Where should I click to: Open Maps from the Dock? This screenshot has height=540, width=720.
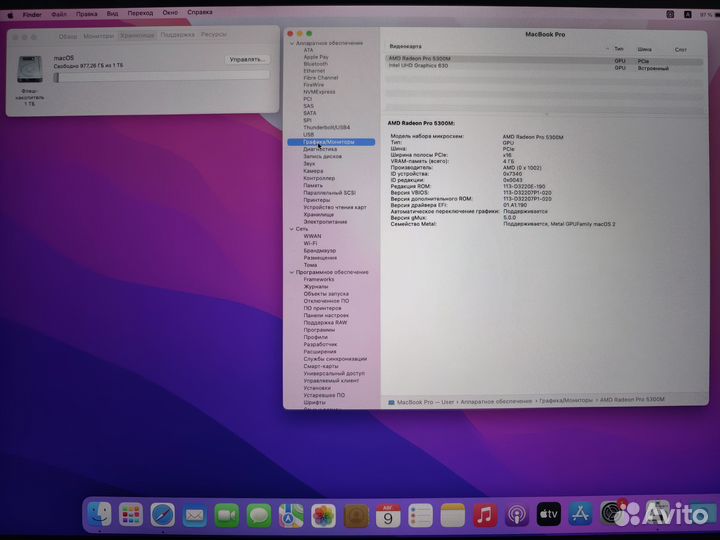click(x=291, y=516)
